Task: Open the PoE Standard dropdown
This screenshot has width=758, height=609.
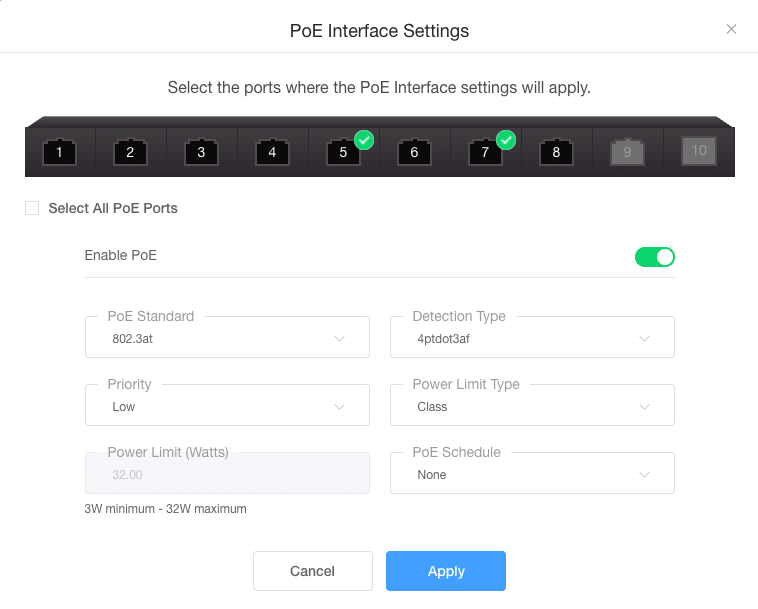Action: click(x=227, y=337)
